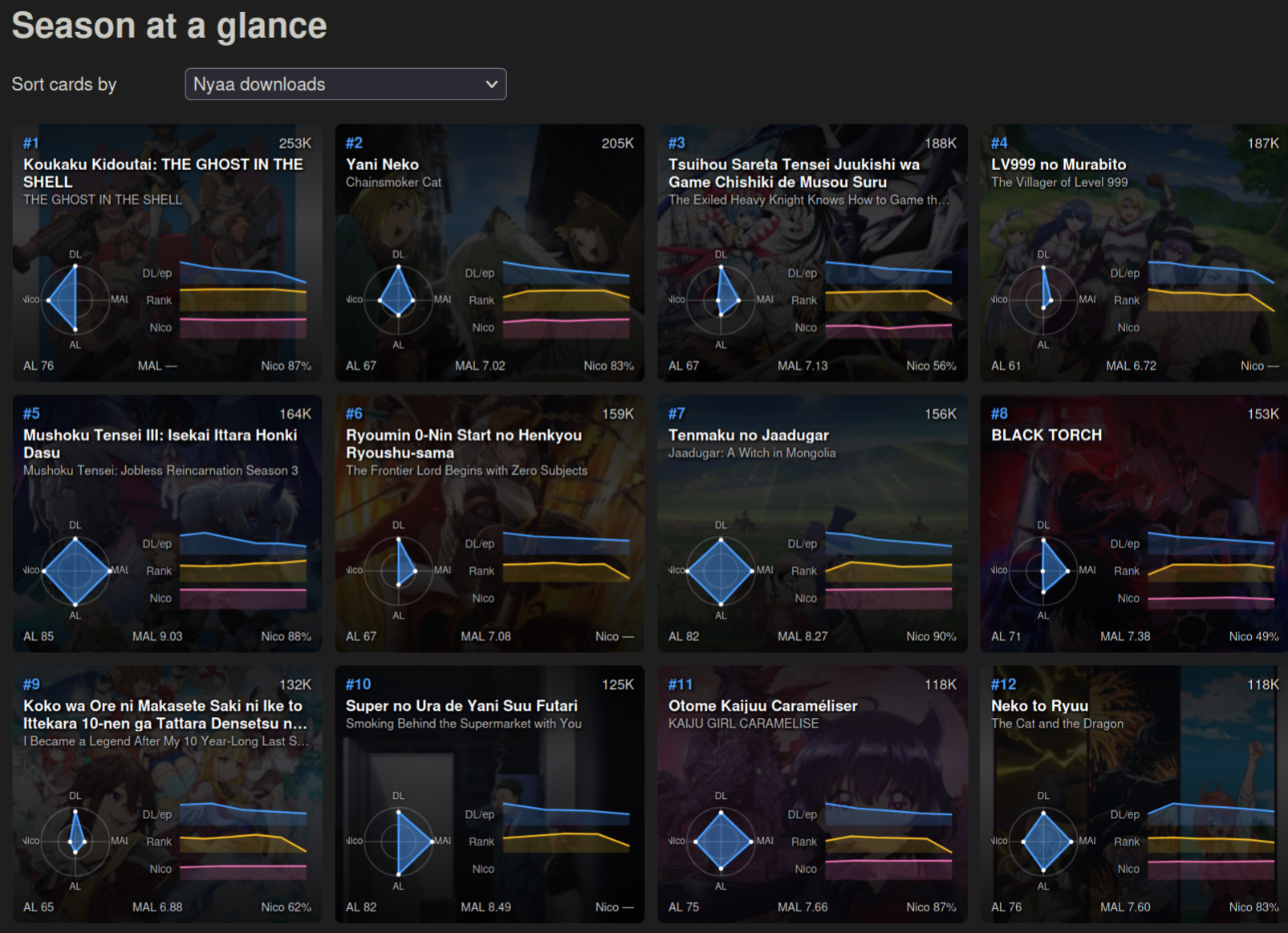Screen dimensions: 1288x933
Task: Click the 159K download count
Action: click(617, 414)
